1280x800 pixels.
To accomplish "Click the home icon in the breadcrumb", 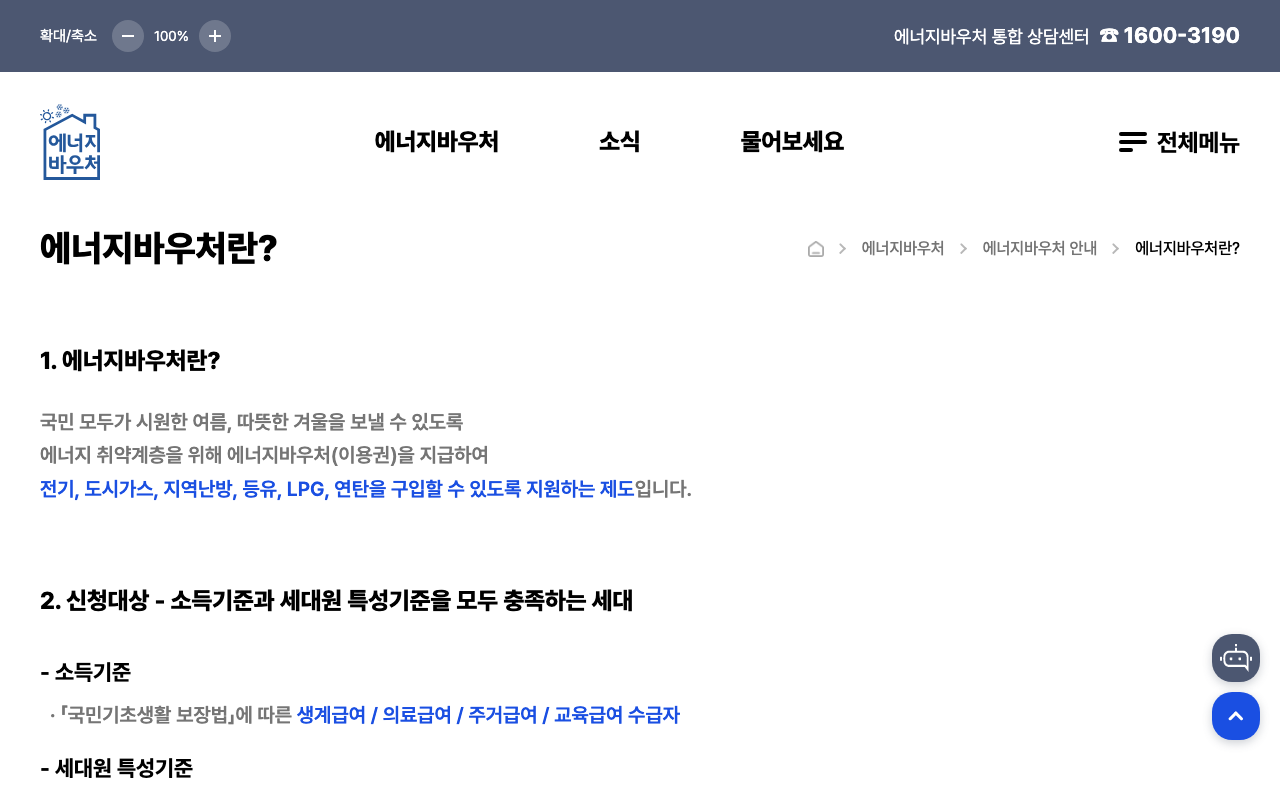I will [x=815, y=248].
